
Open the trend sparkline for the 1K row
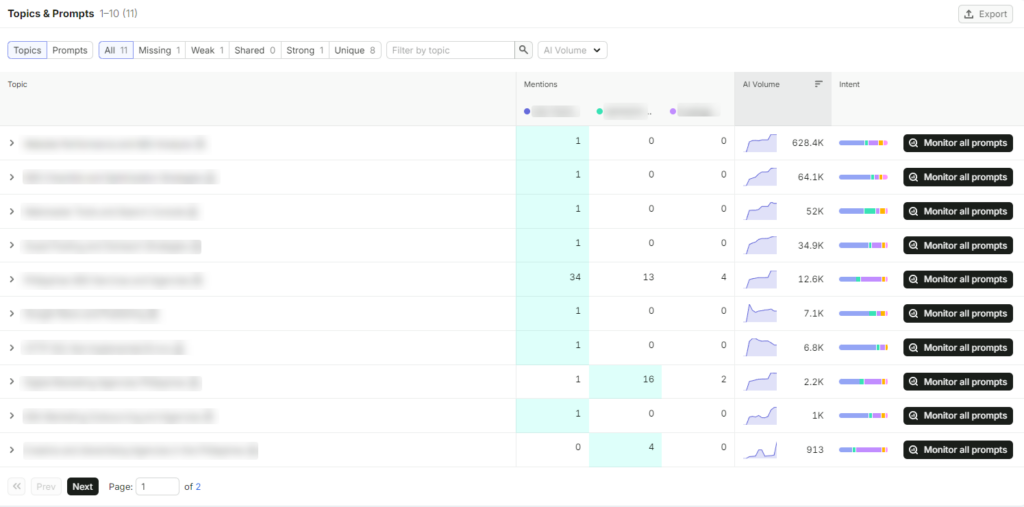761,416
